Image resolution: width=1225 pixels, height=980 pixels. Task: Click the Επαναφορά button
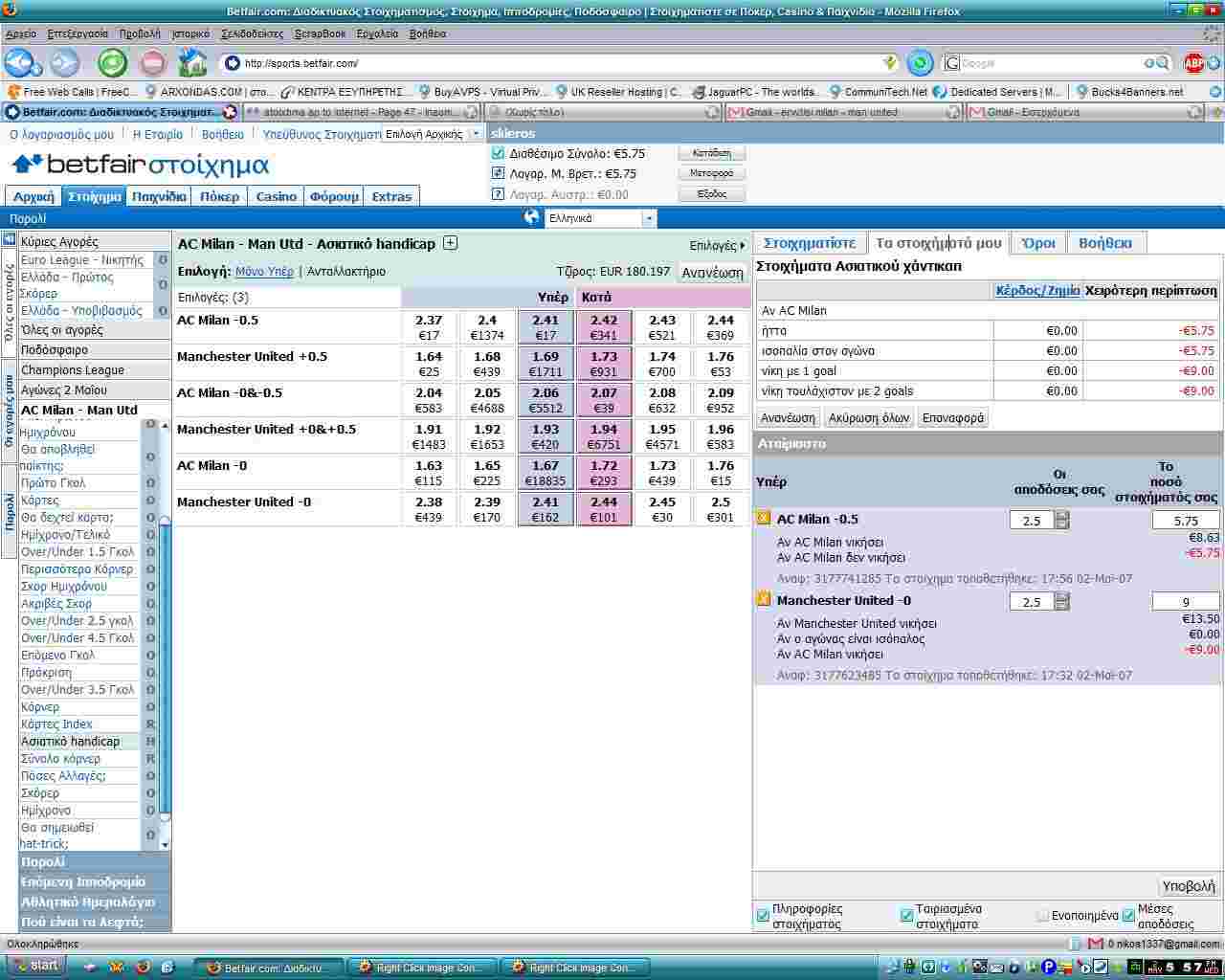951,418
